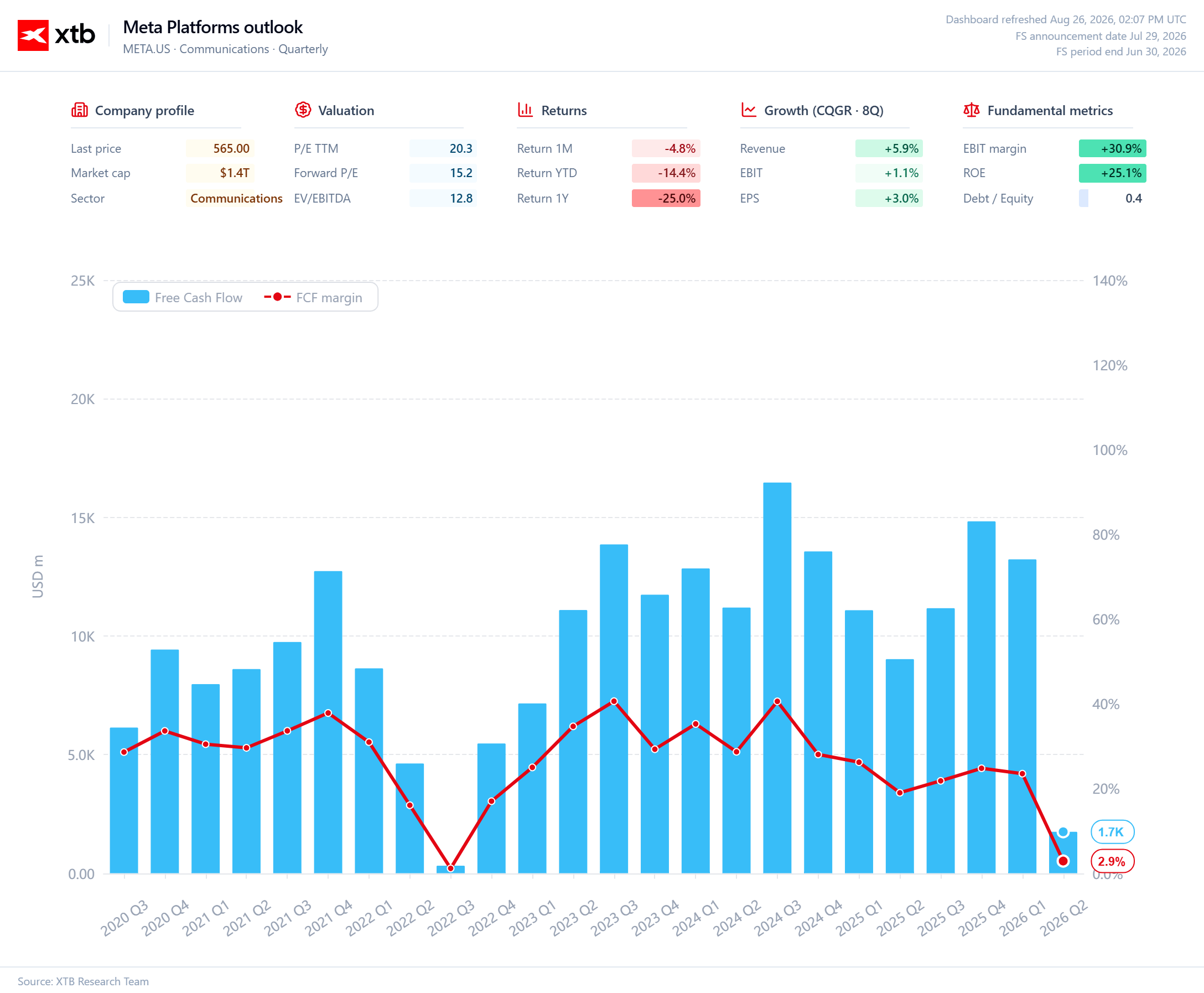
Task: Click the Debt / Equity blue indicator bar
Action: pos(1083,199)
